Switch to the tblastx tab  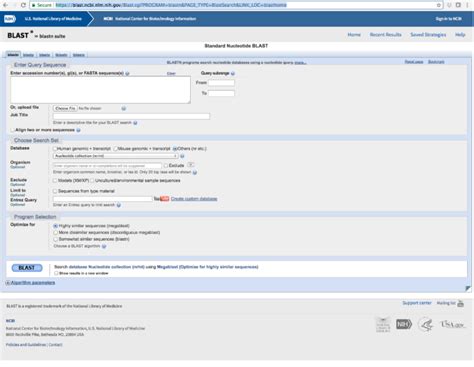79,55
